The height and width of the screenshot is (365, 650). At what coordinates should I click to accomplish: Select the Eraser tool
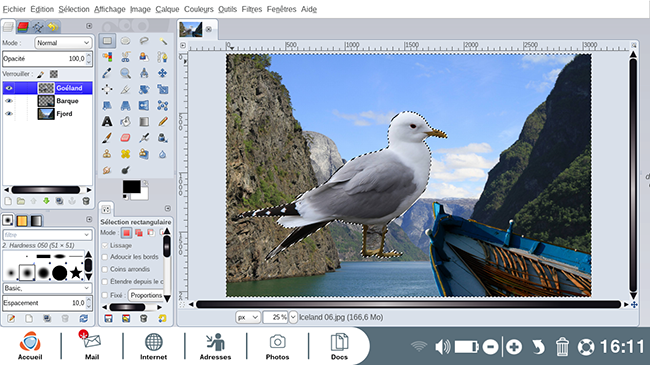pyautogui.click(x=126, y=138)
